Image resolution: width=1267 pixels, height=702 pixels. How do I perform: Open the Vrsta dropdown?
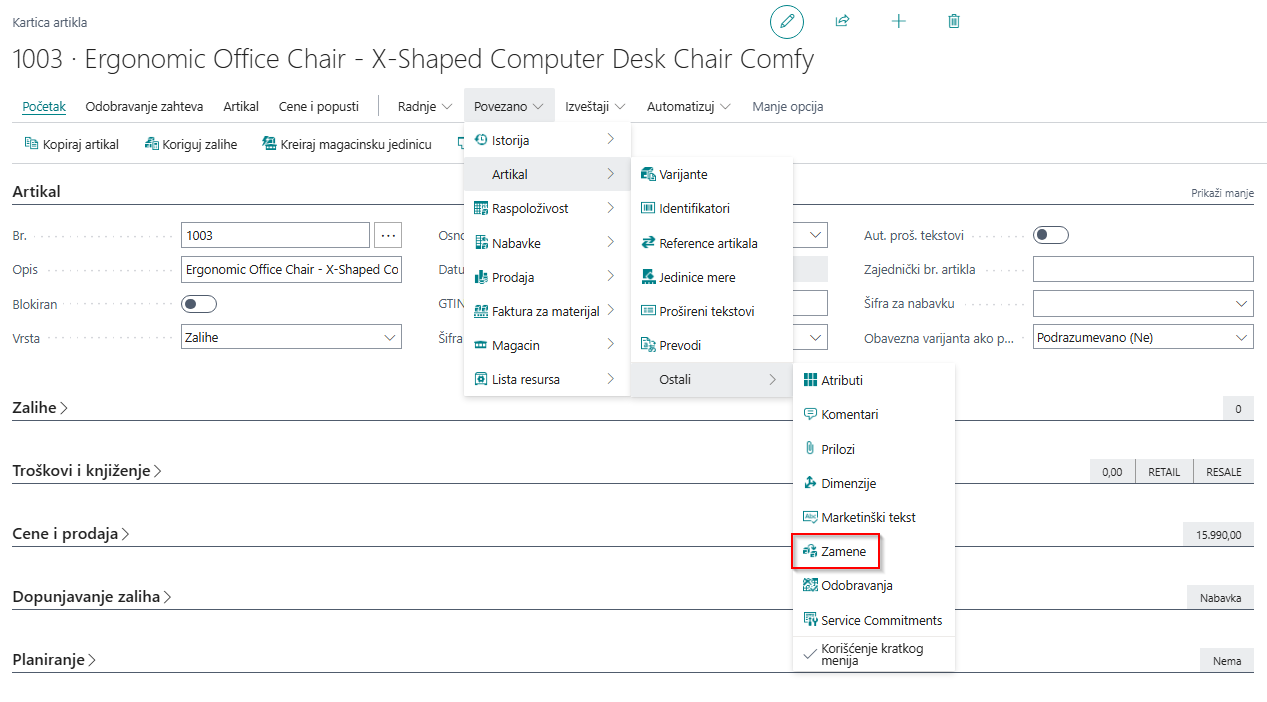[x=291, y=338]
